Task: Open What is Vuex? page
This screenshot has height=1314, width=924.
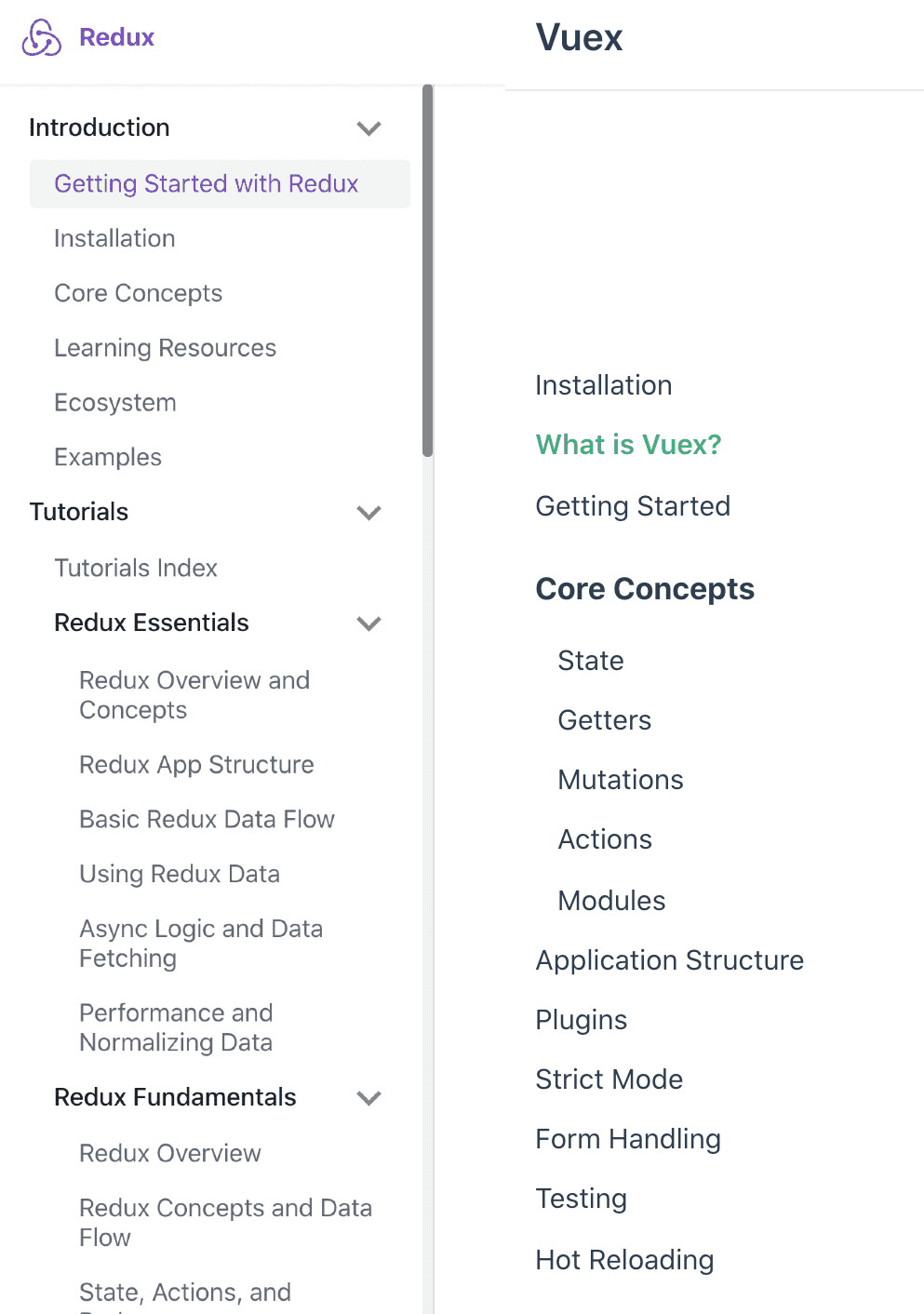Action: [x=628, y=445]
